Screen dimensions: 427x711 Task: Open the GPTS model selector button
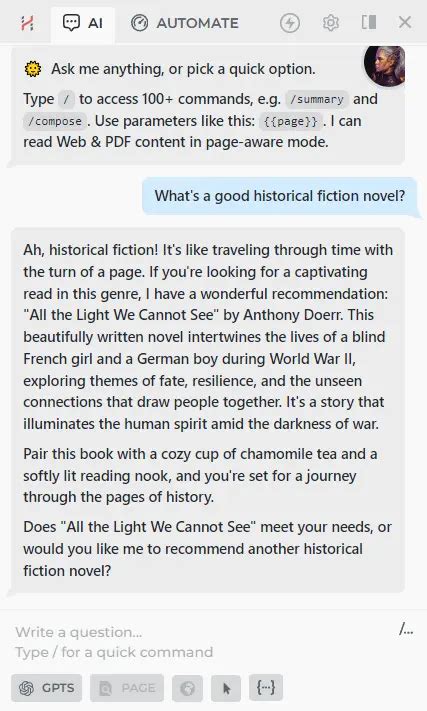(x=47, y=688)
